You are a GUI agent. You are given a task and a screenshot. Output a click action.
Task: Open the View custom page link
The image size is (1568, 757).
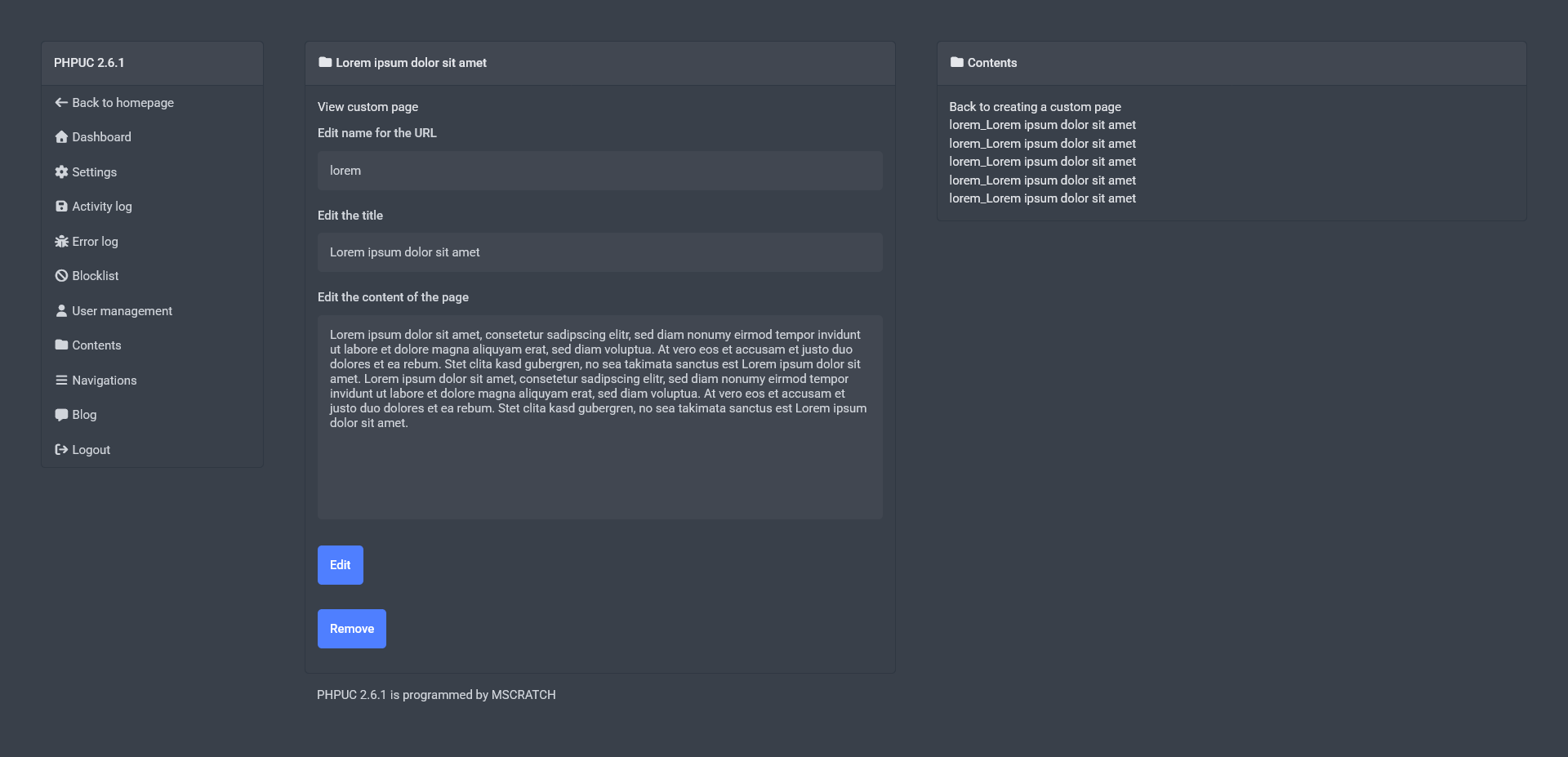coord(367,107)
